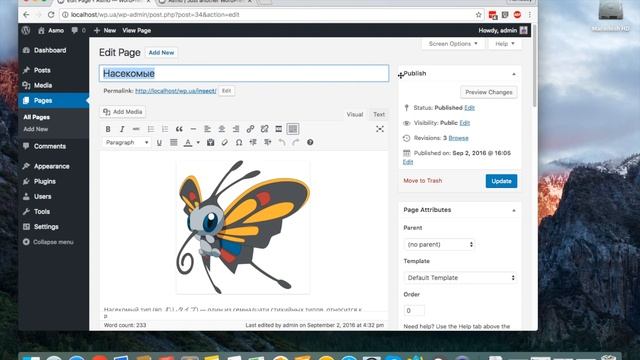Underline the selected text

click(x=159, y=142)
